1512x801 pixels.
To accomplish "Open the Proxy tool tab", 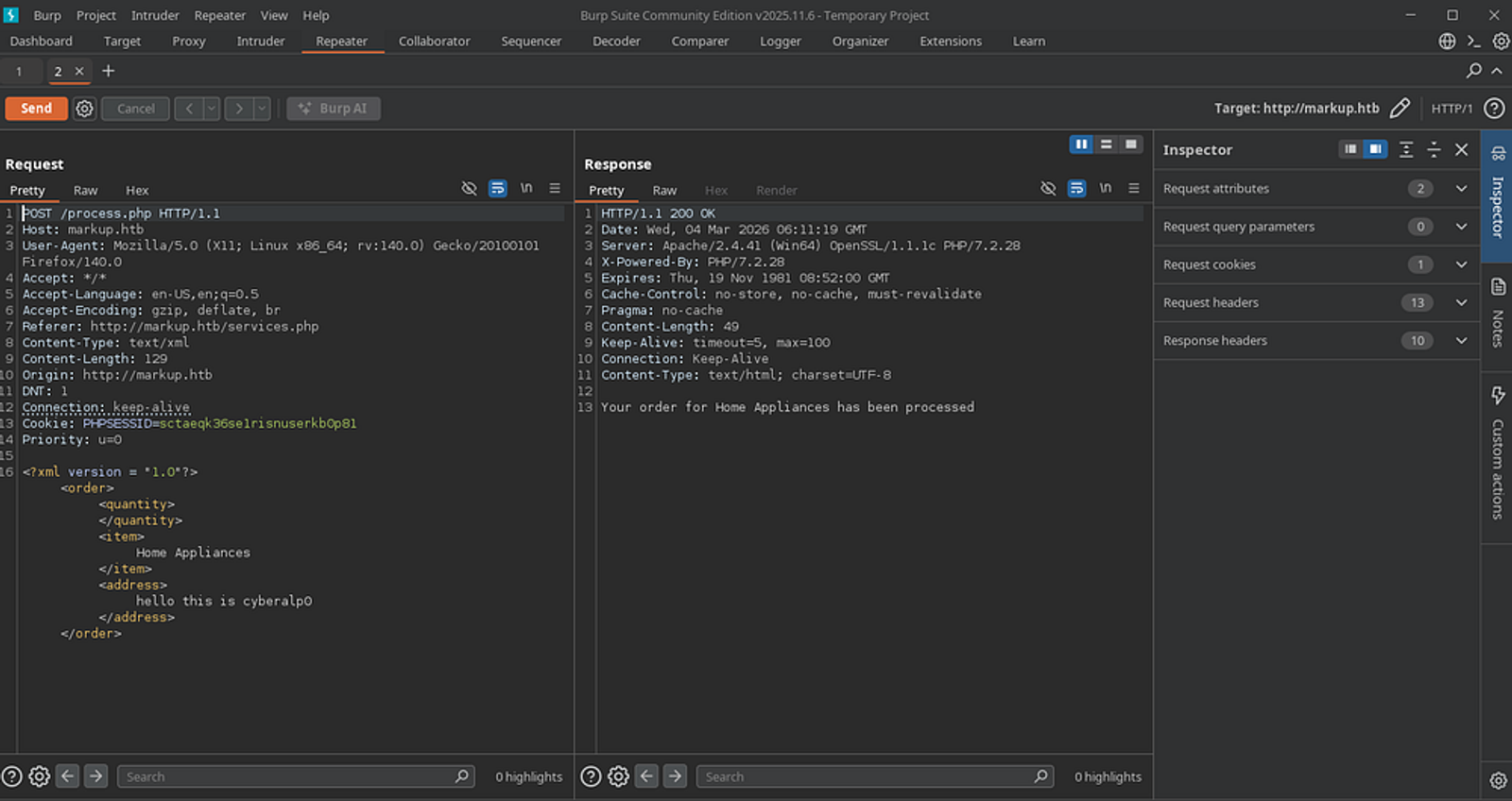I will tap(189, 42).
